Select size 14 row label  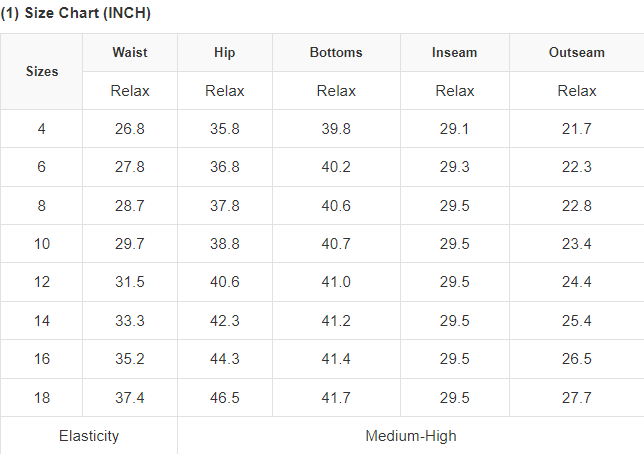coord(42,321)
